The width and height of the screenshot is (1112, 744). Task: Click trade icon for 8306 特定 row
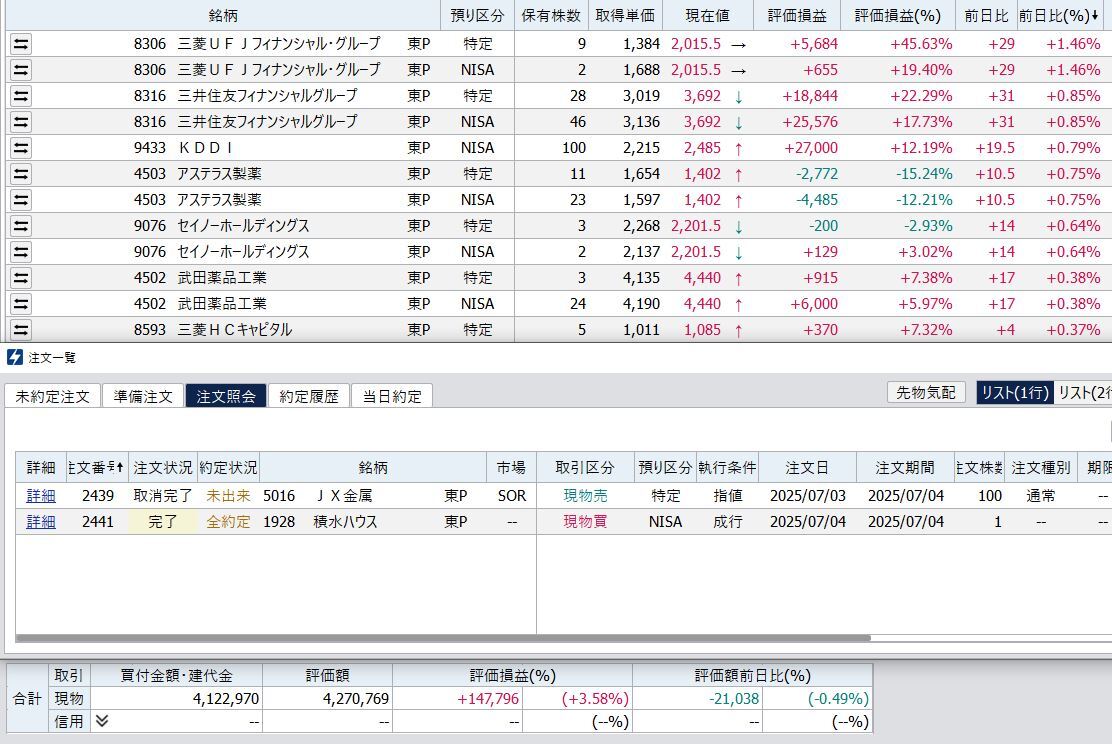click(21, 44)
